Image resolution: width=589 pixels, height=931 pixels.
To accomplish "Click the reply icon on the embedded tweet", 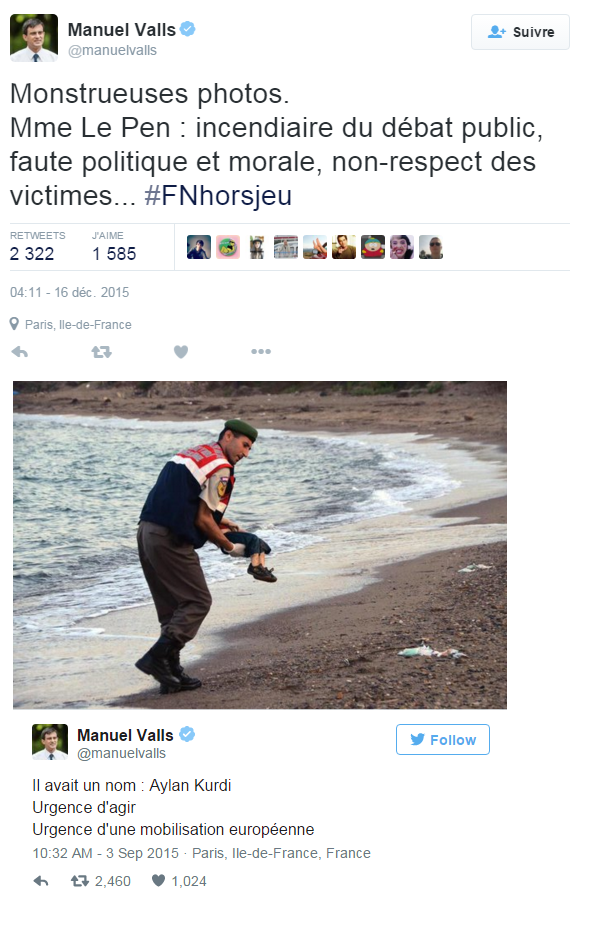I will point(40,881).
